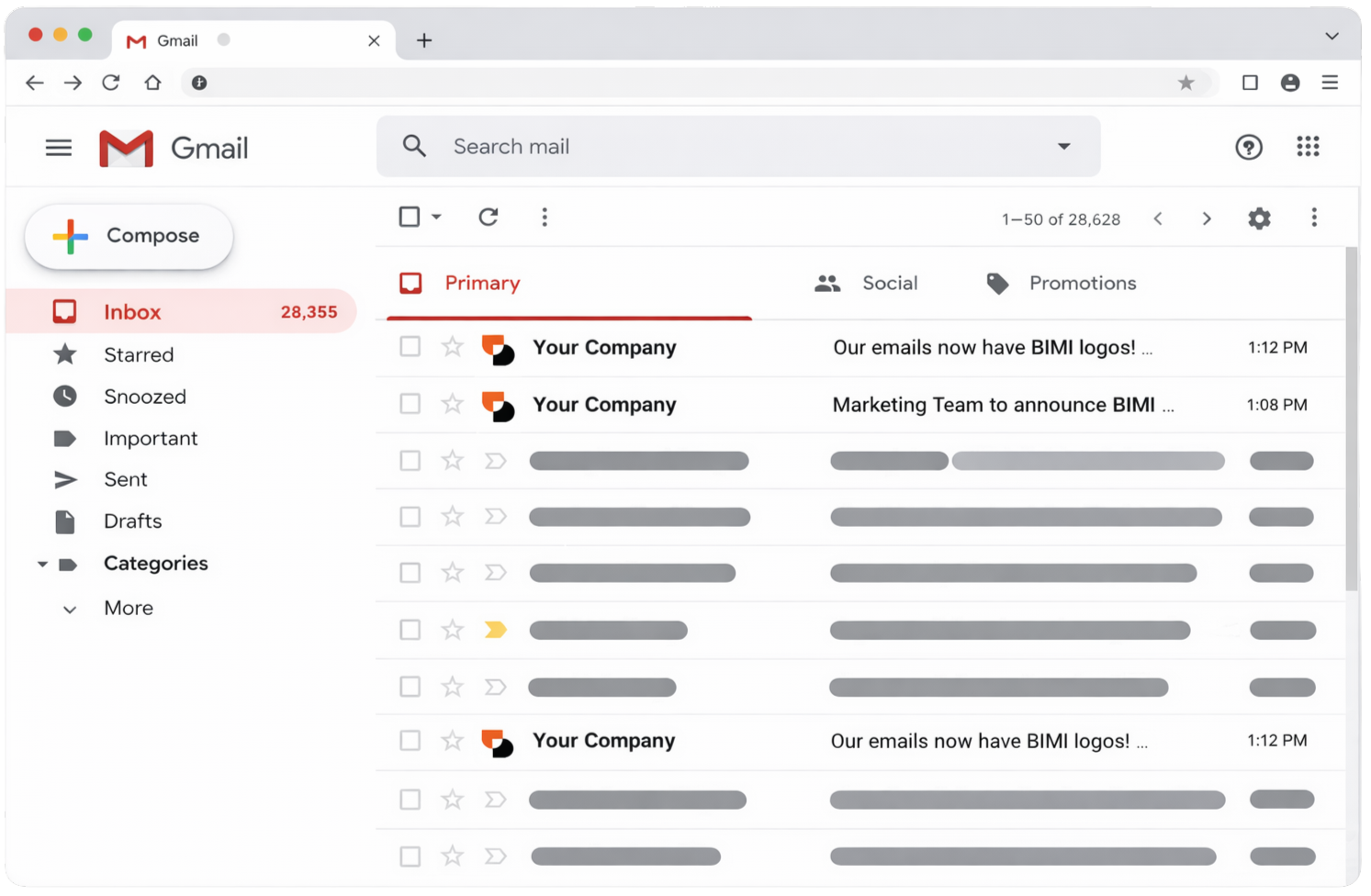Switch to the Promotions tab
Image resolution: width=1371 pixels, height=896 pixels.
(1061, 283)
